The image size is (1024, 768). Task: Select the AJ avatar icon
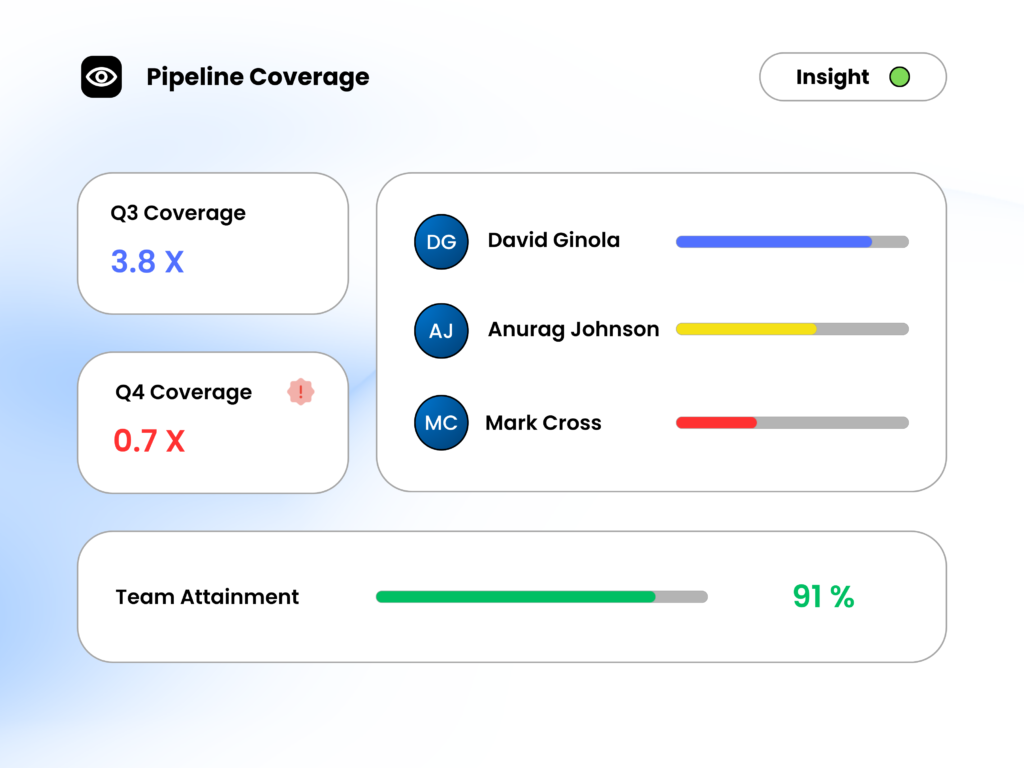pos(441,331)
